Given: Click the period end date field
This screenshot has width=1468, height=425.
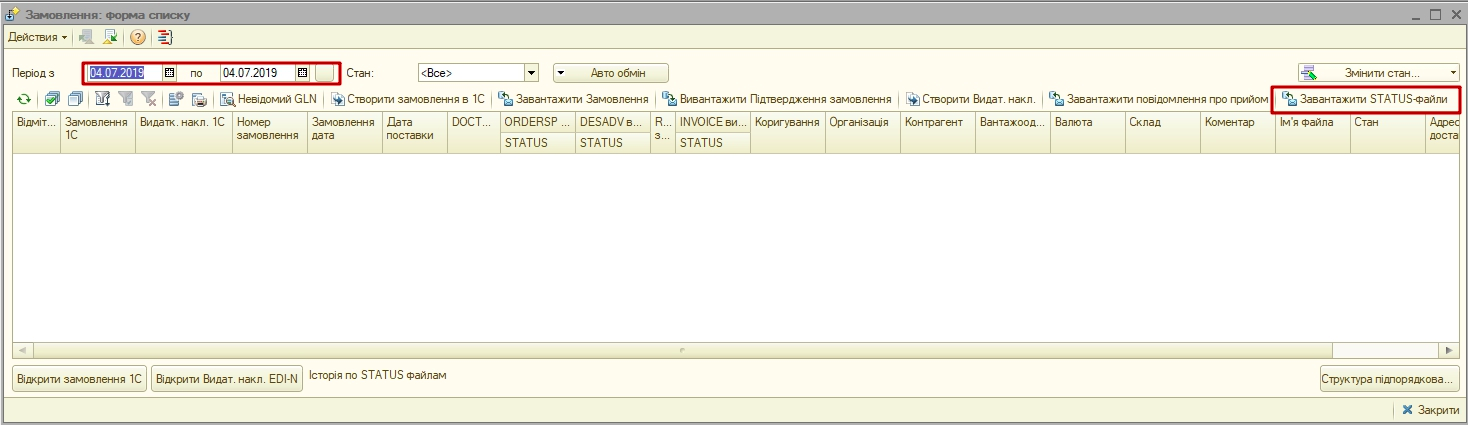Looking at the screenshot, I should coord(258,73).
